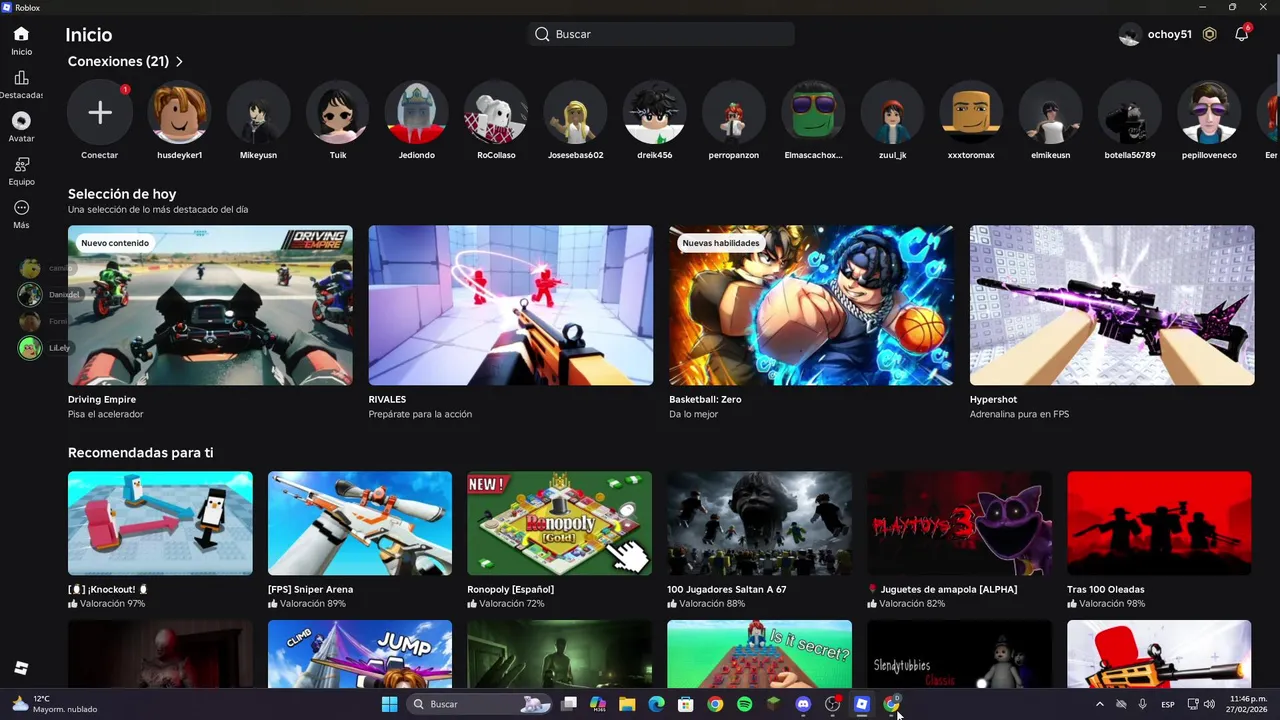Open Discord from the taskbar
This screenshot has width=1280, height=720.
coord(803,704)
